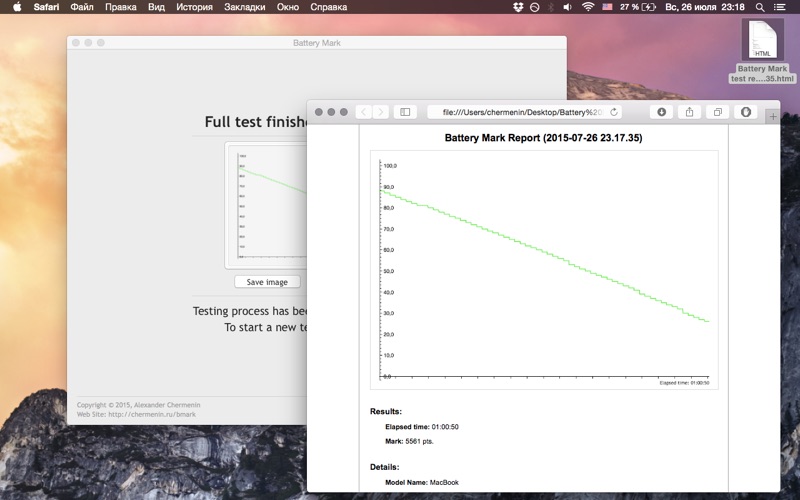Viewport: 800px width, 500px height.
Task: Show Safari downloads
Action: (661, 112)
